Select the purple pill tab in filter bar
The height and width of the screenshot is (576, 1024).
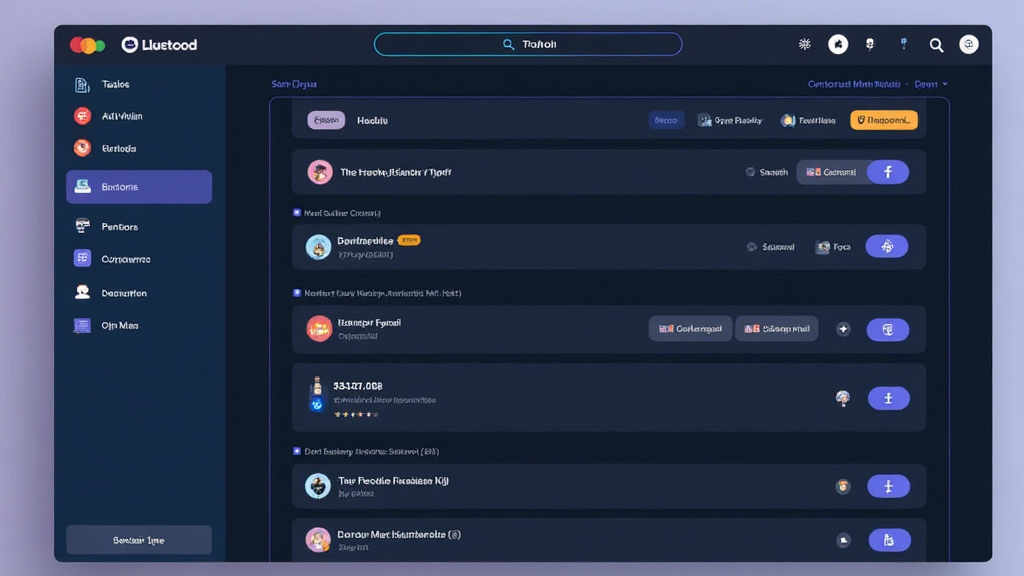tap(326, 120)
